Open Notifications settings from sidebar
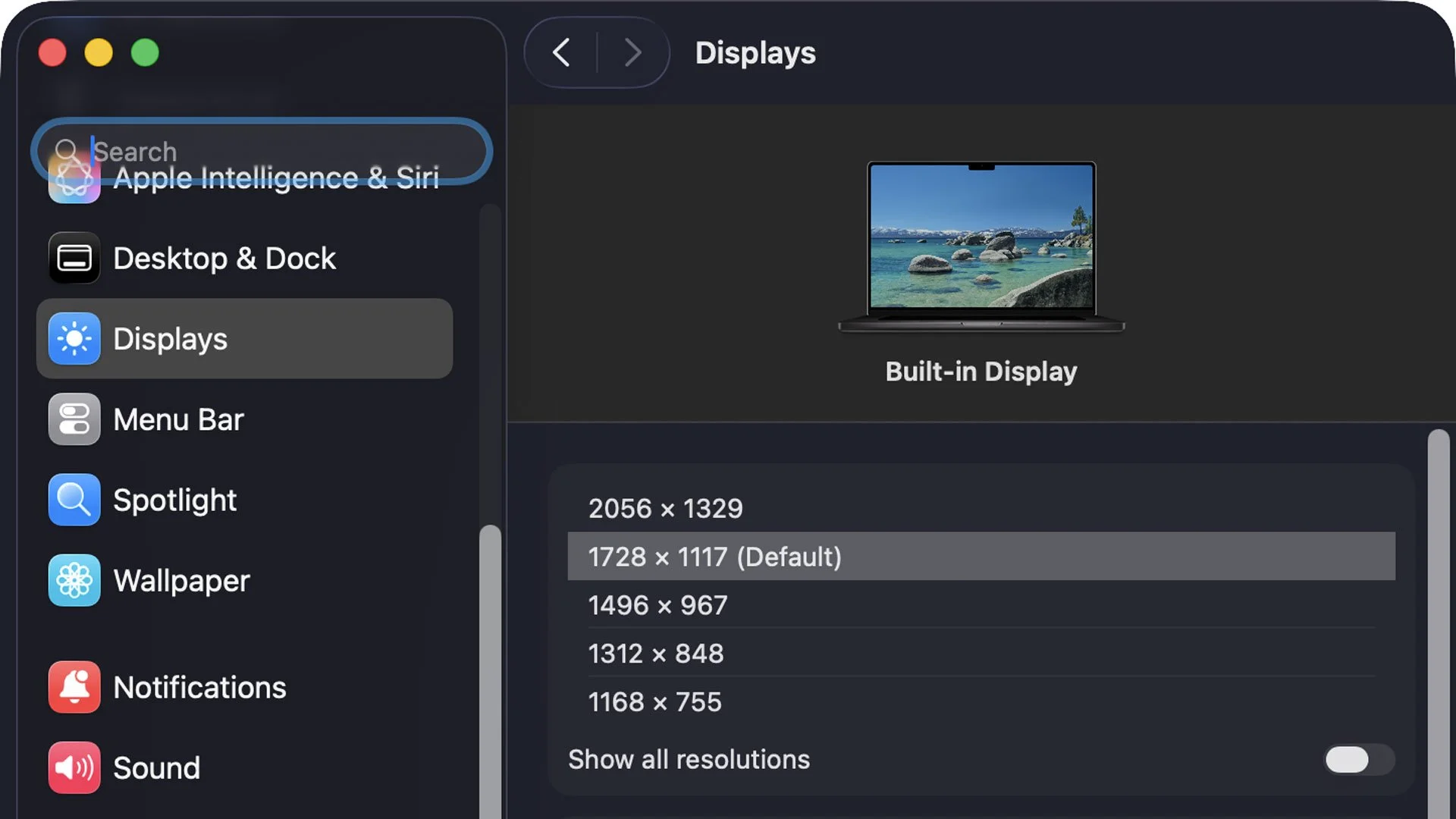The height and width of the screenshot is (819, 1456). pos(244,687)
